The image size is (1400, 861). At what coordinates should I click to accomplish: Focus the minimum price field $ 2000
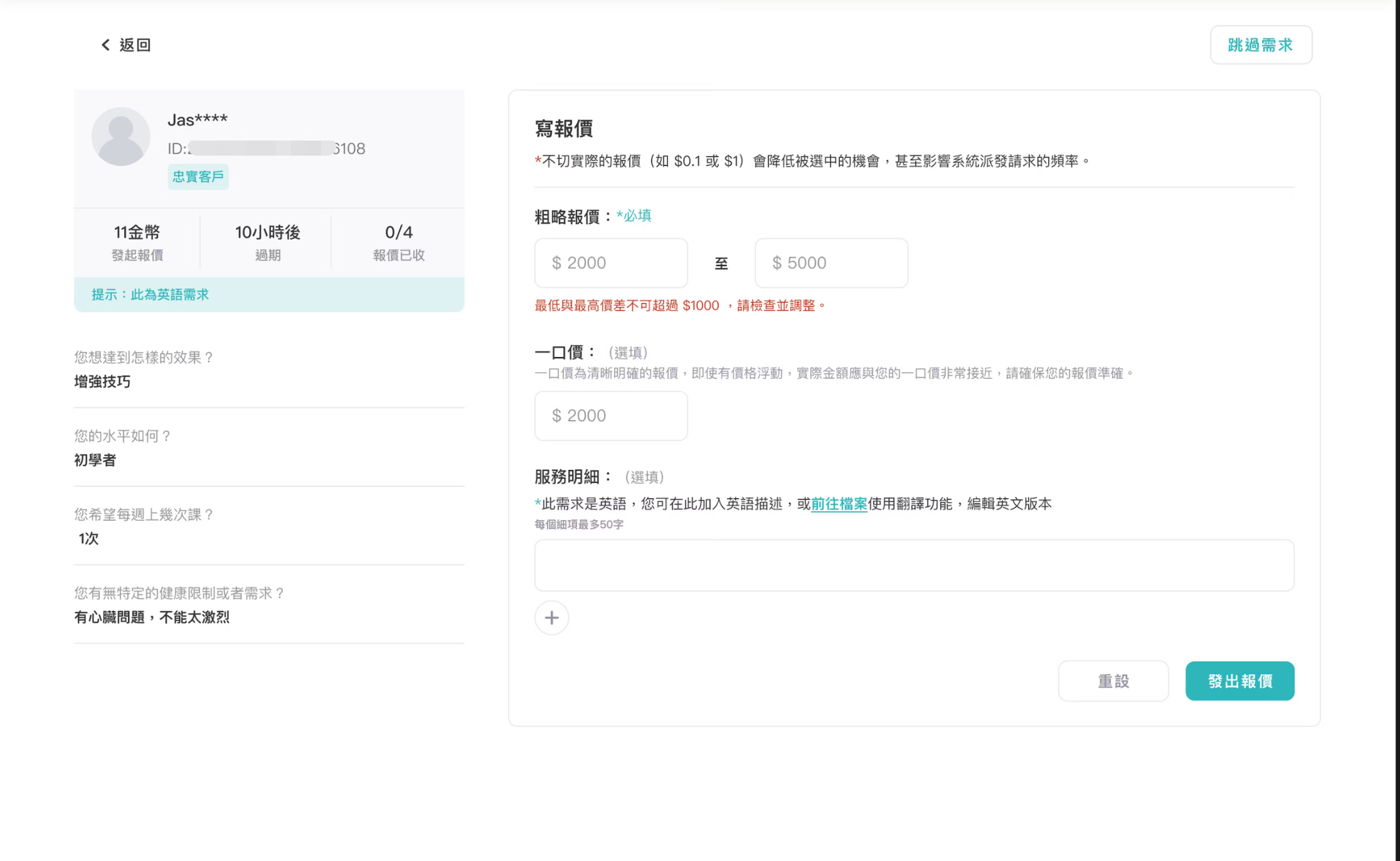(x=611, y=263)
